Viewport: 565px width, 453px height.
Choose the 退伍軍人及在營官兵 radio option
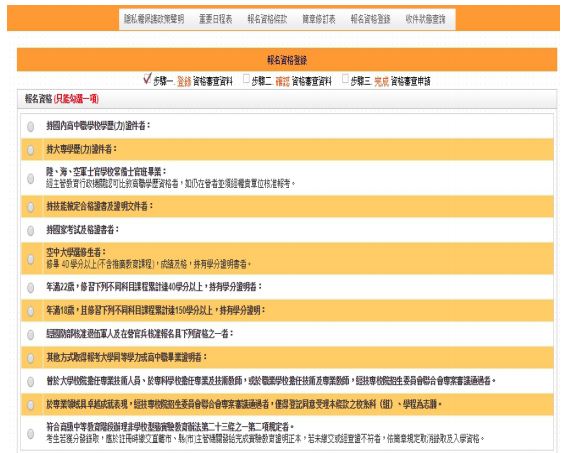coord(31,334)
